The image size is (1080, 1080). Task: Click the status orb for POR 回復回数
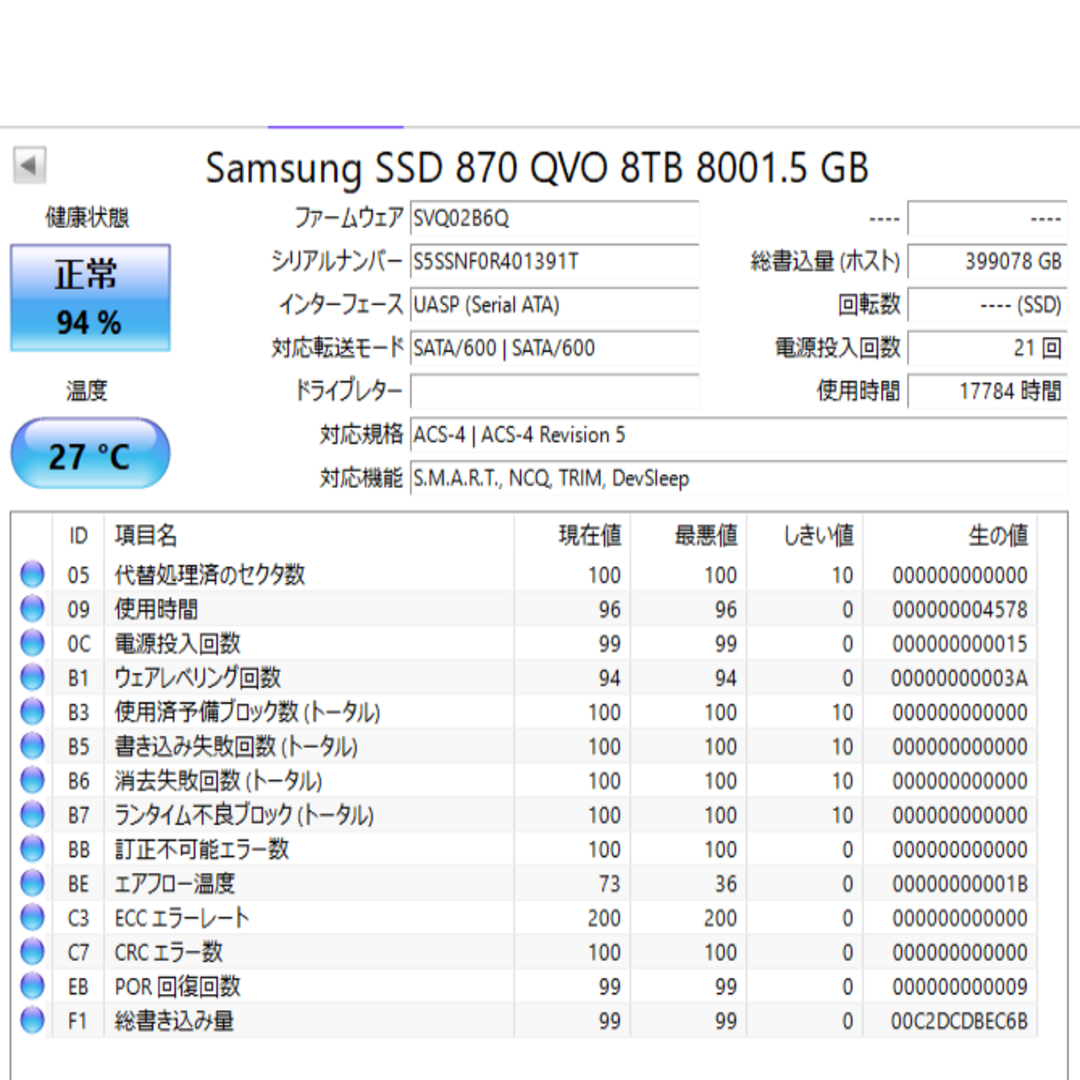click(x=32, y=986)
